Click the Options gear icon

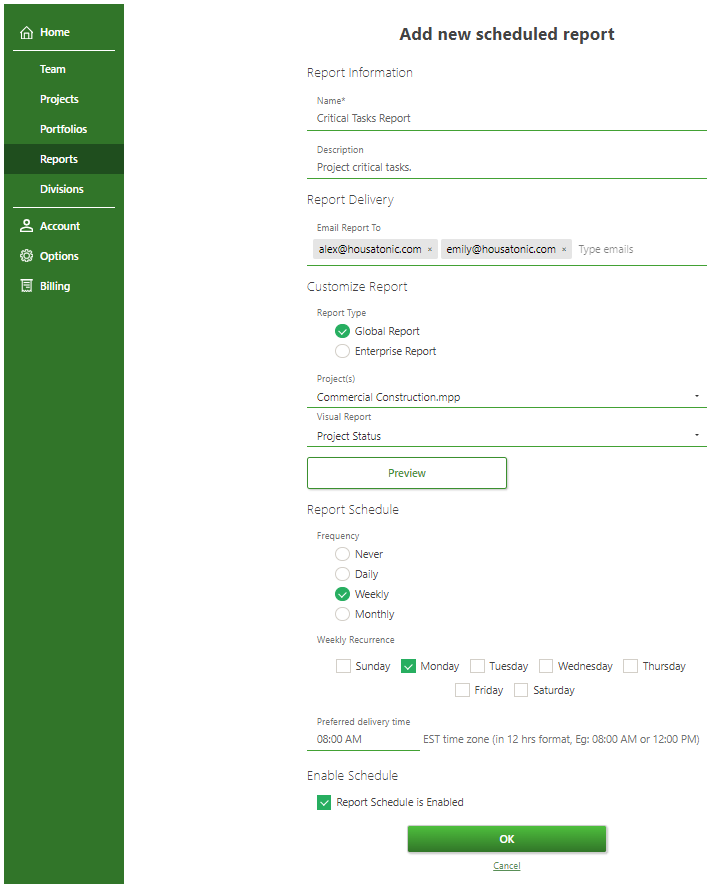[27, 256]
